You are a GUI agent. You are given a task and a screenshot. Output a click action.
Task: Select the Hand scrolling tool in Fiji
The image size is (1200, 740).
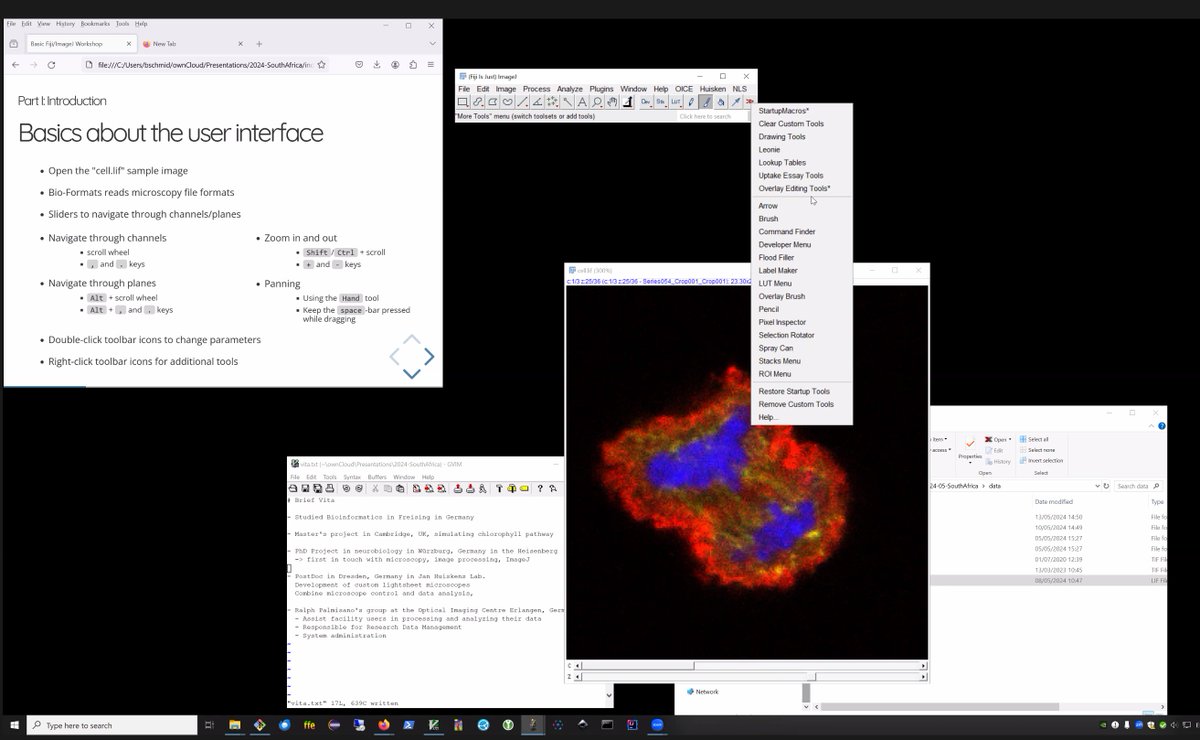(x=612, y=102)
